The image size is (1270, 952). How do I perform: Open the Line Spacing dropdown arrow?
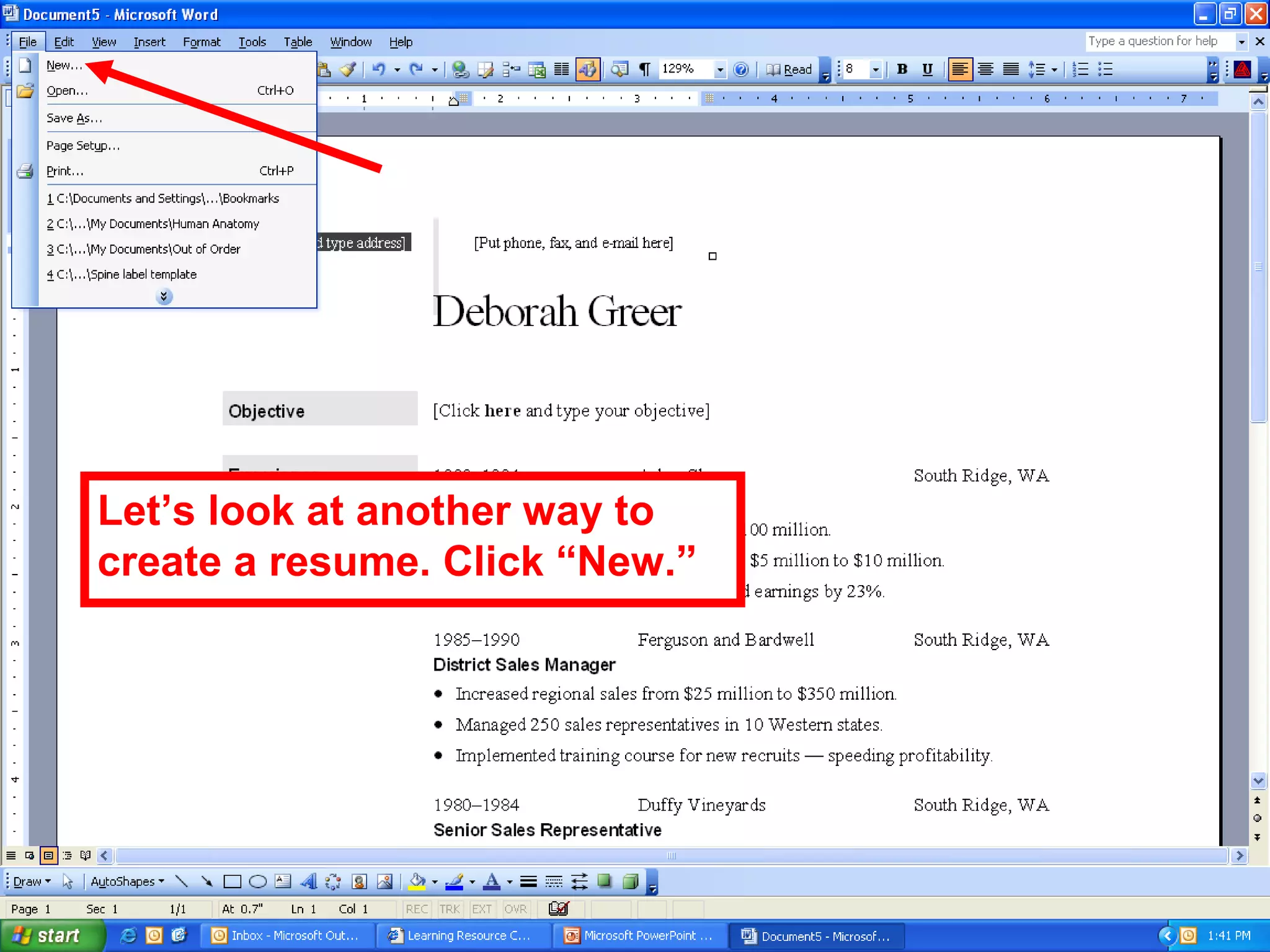pyautogui.click(x=1054, y=69)
